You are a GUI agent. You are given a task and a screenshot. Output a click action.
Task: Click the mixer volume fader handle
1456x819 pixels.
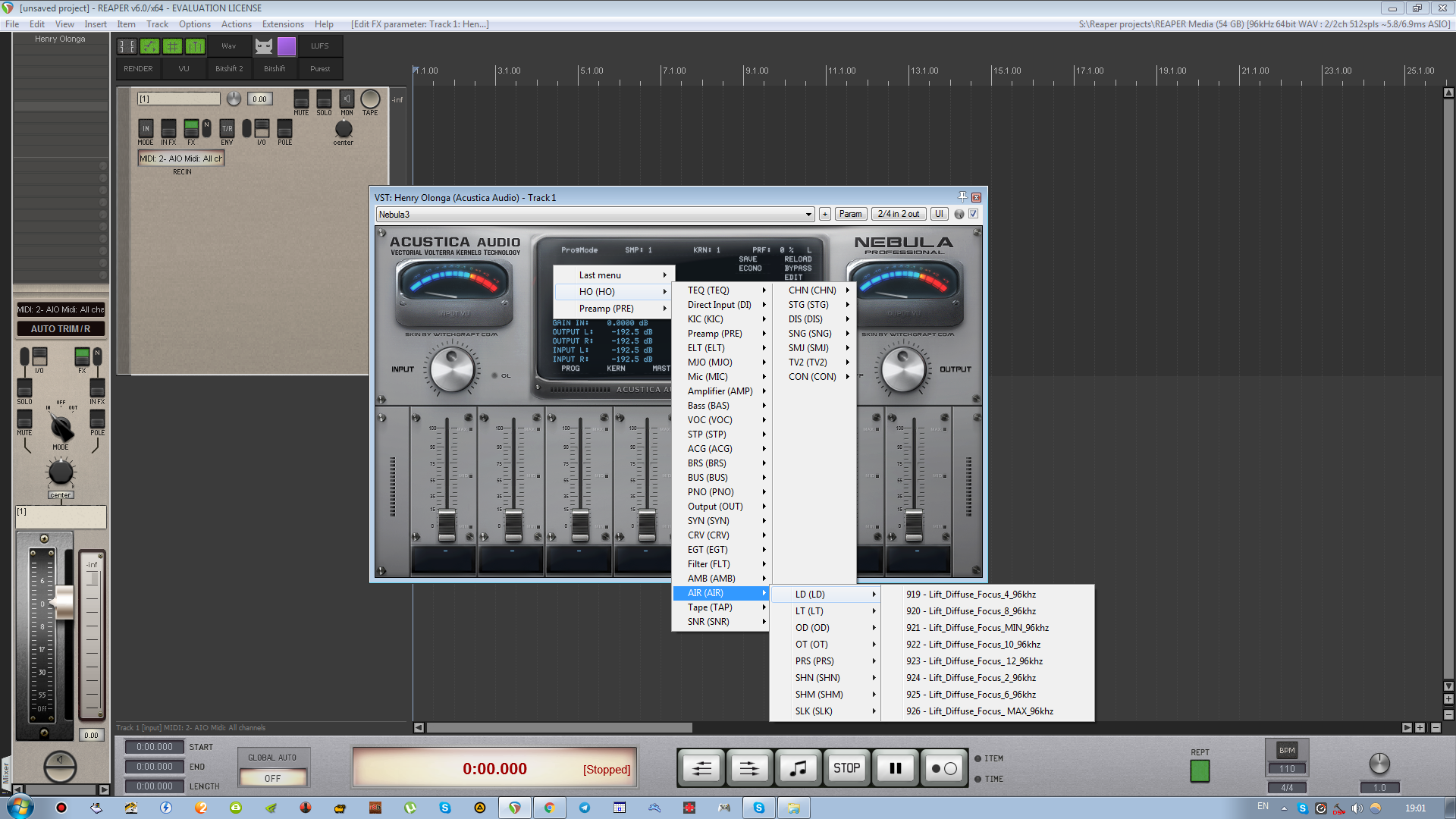[x=63, y=603]
